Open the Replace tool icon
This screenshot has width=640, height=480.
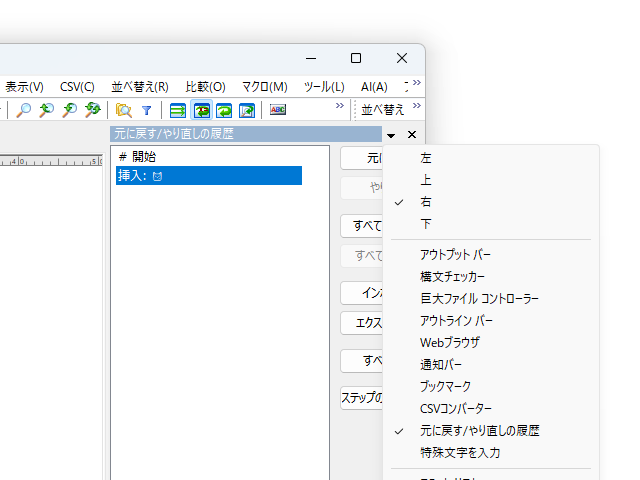93,110
